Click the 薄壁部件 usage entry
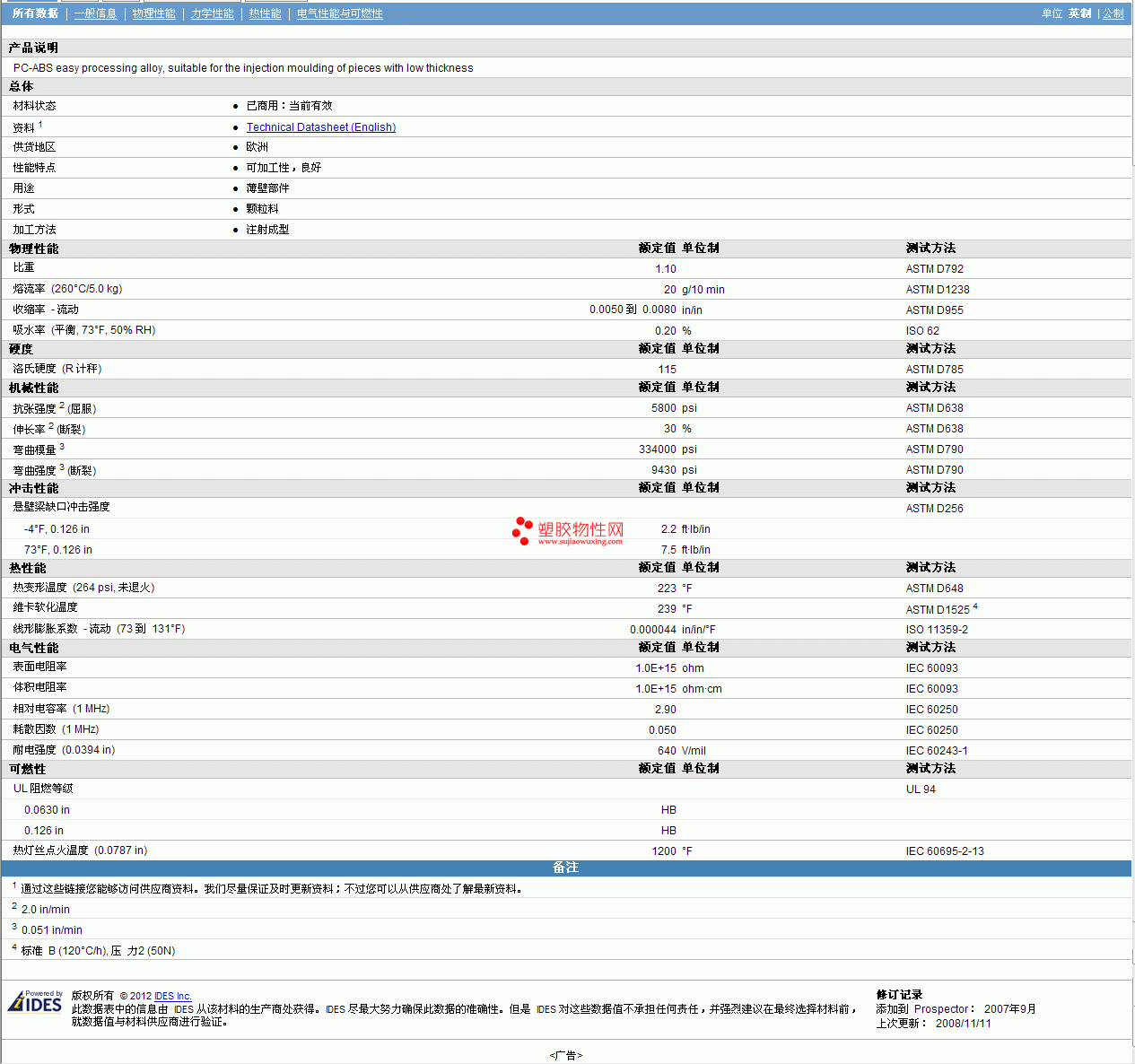This screenshot has width=1135, height=1064. pyautogui.click(x=267, y=188)
